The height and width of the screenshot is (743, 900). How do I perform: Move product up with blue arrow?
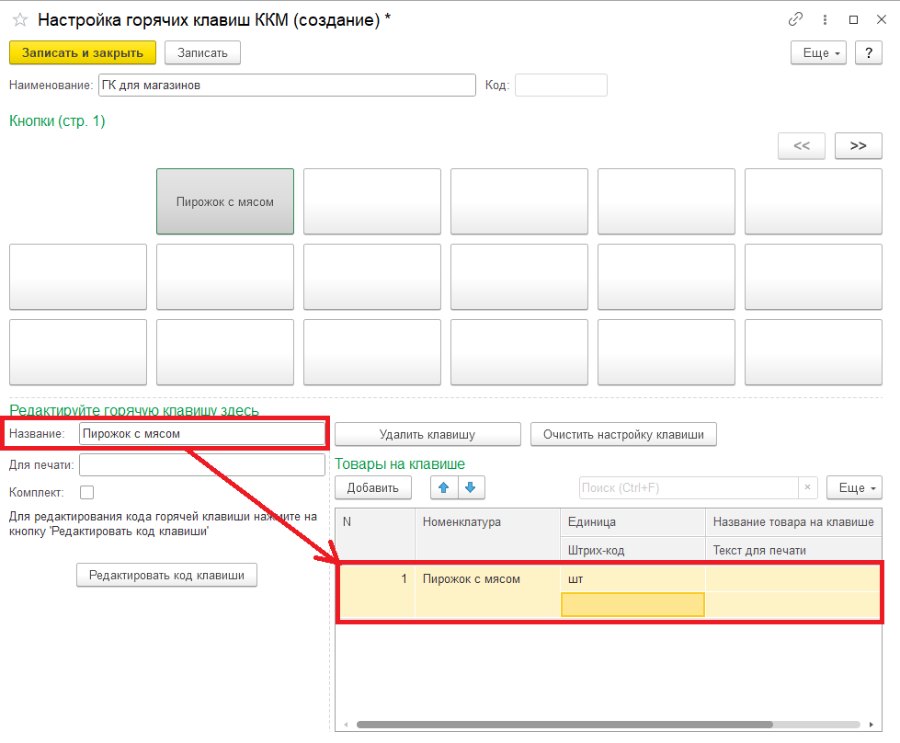(444, 487)
